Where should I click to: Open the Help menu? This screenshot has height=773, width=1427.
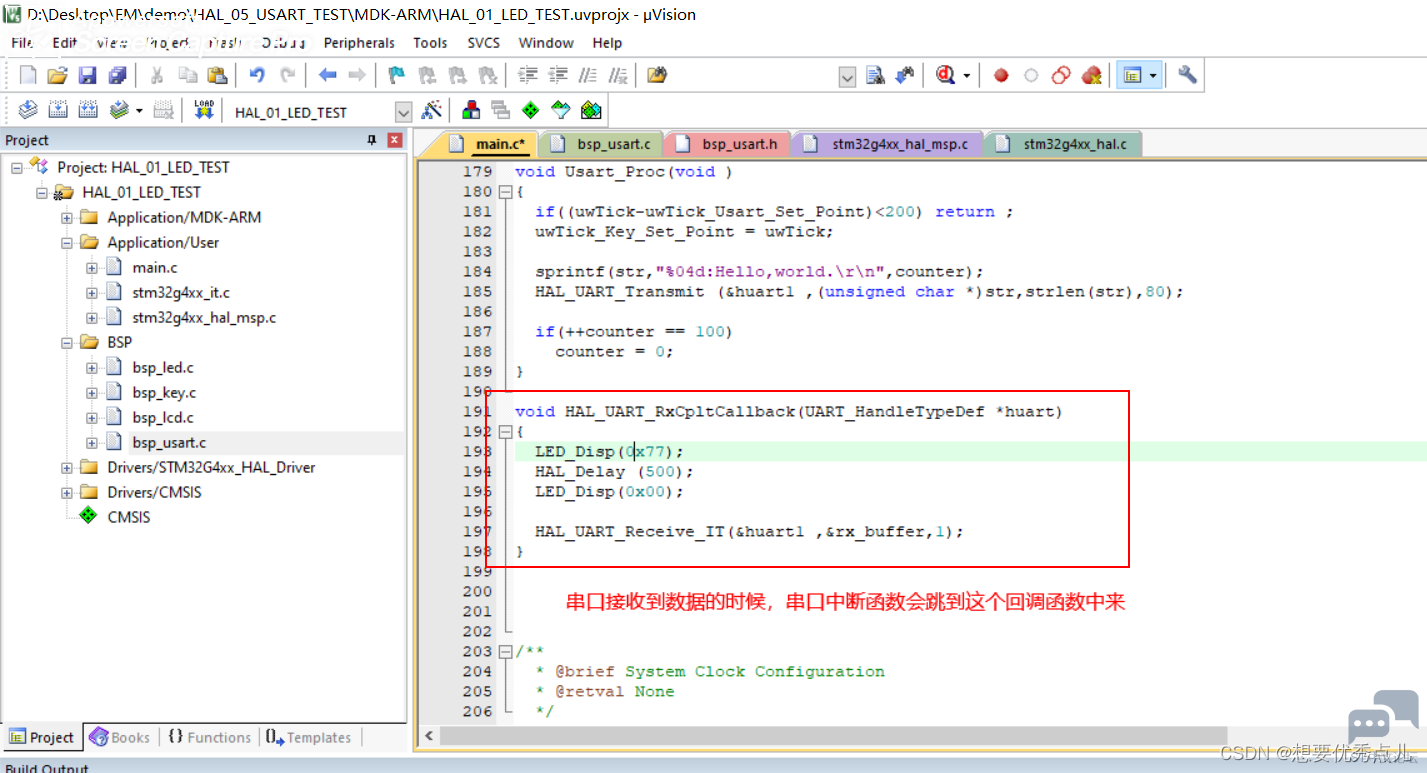pyautogui.click(x=607, y=43)
